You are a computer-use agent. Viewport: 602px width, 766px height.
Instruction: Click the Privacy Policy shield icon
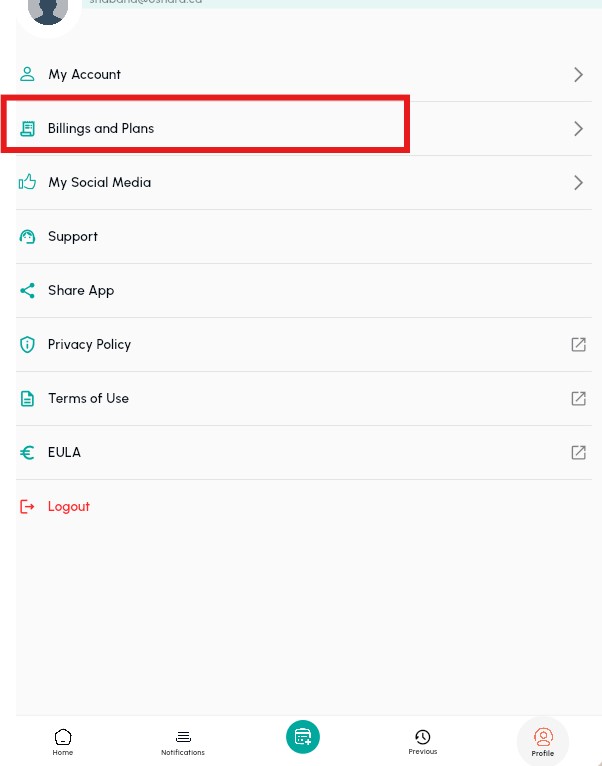(x=28, y=345)
